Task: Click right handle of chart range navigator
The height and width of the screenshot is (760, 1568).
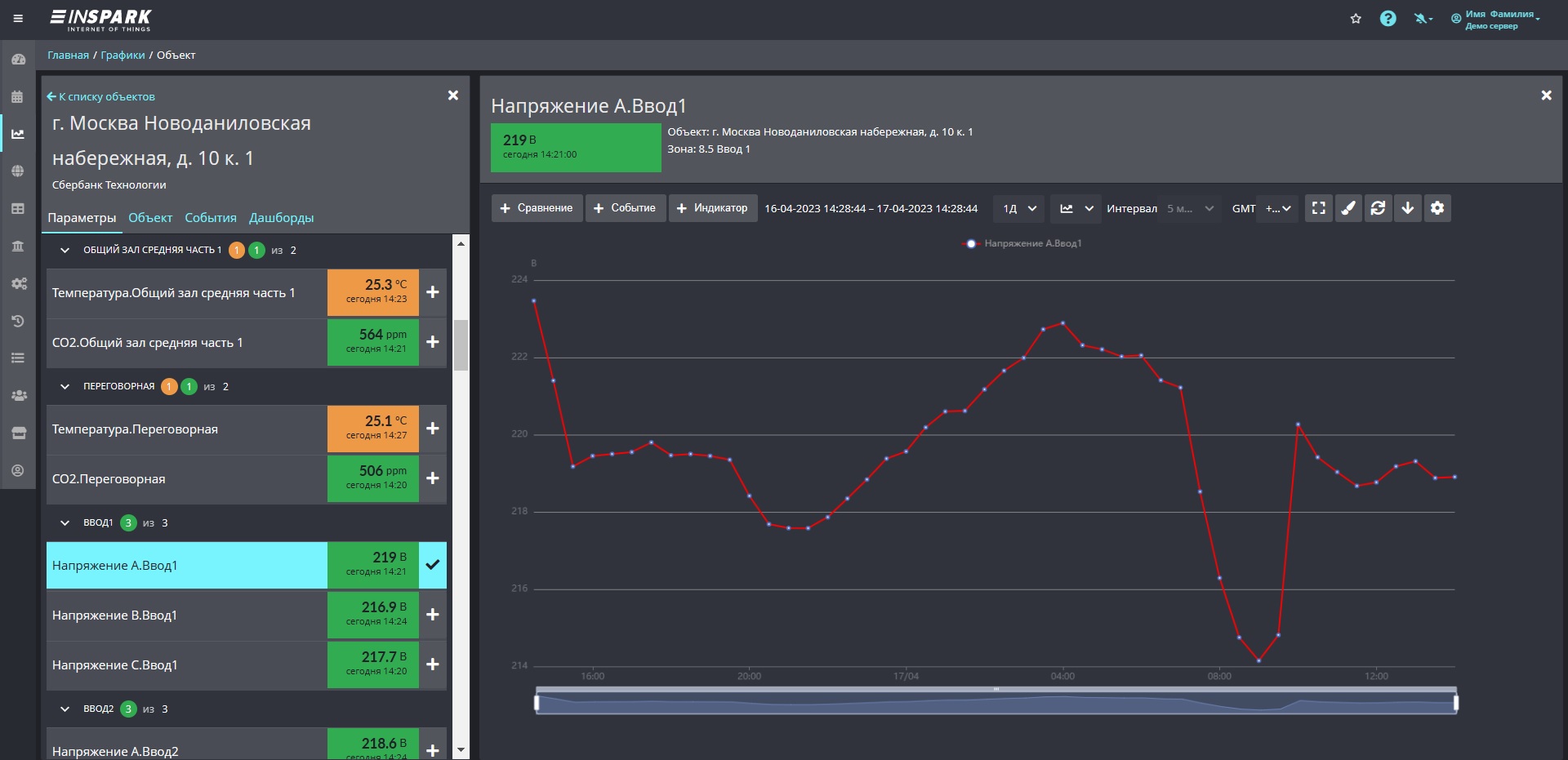Action: [1456, 702]
